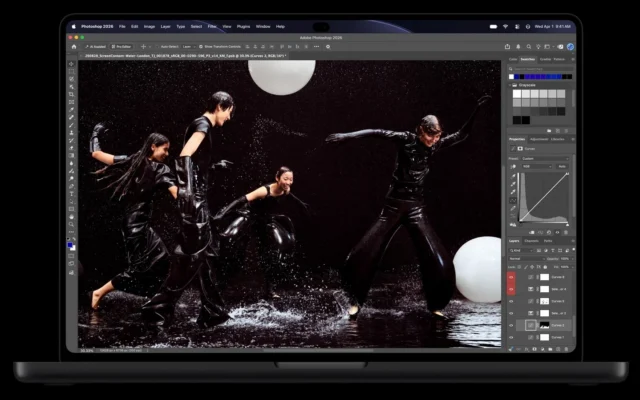
Task: Select the Rectangle shape tool
Action: tap(71, 209)
